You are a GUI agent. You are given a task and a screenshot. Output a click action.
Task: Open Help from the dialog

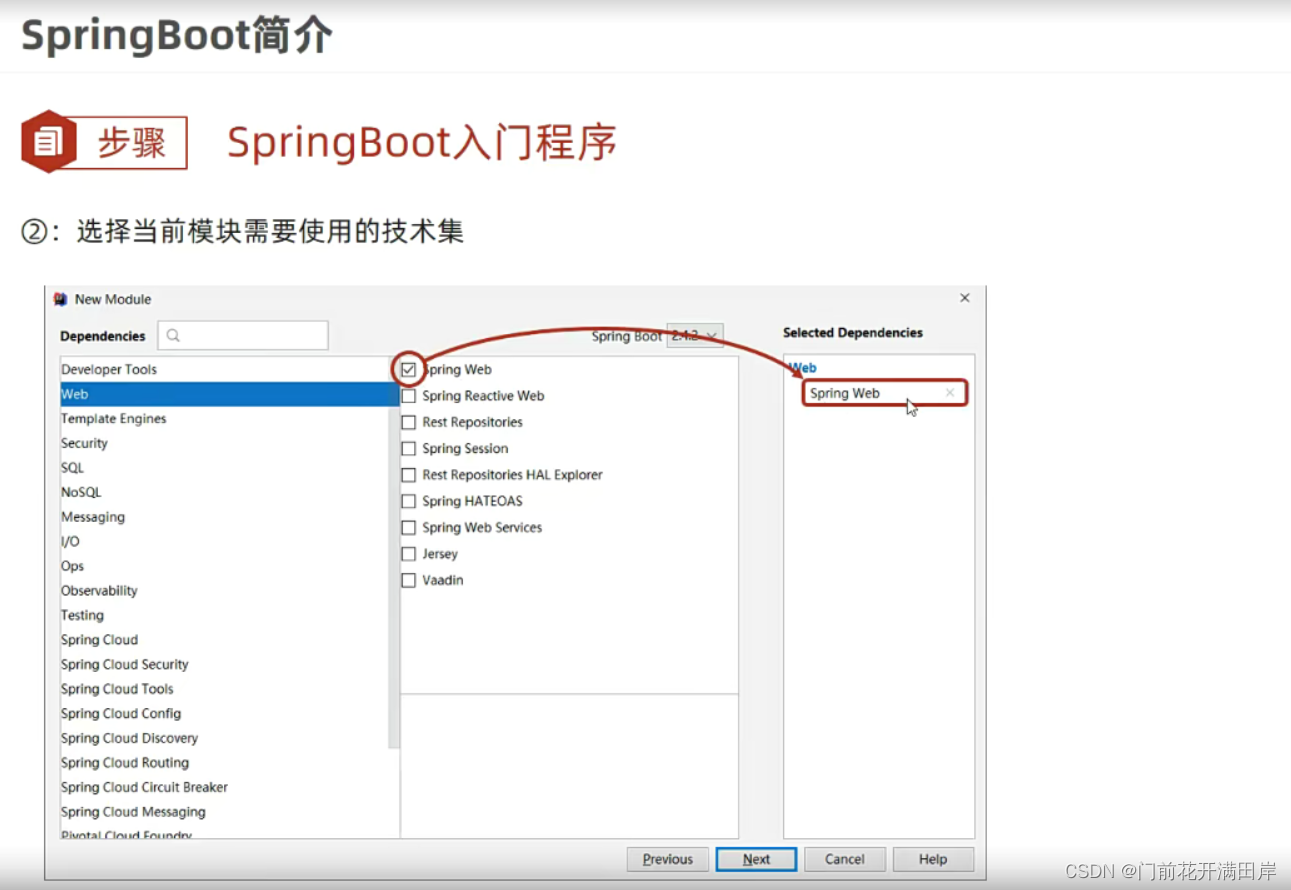pos(933,859)
